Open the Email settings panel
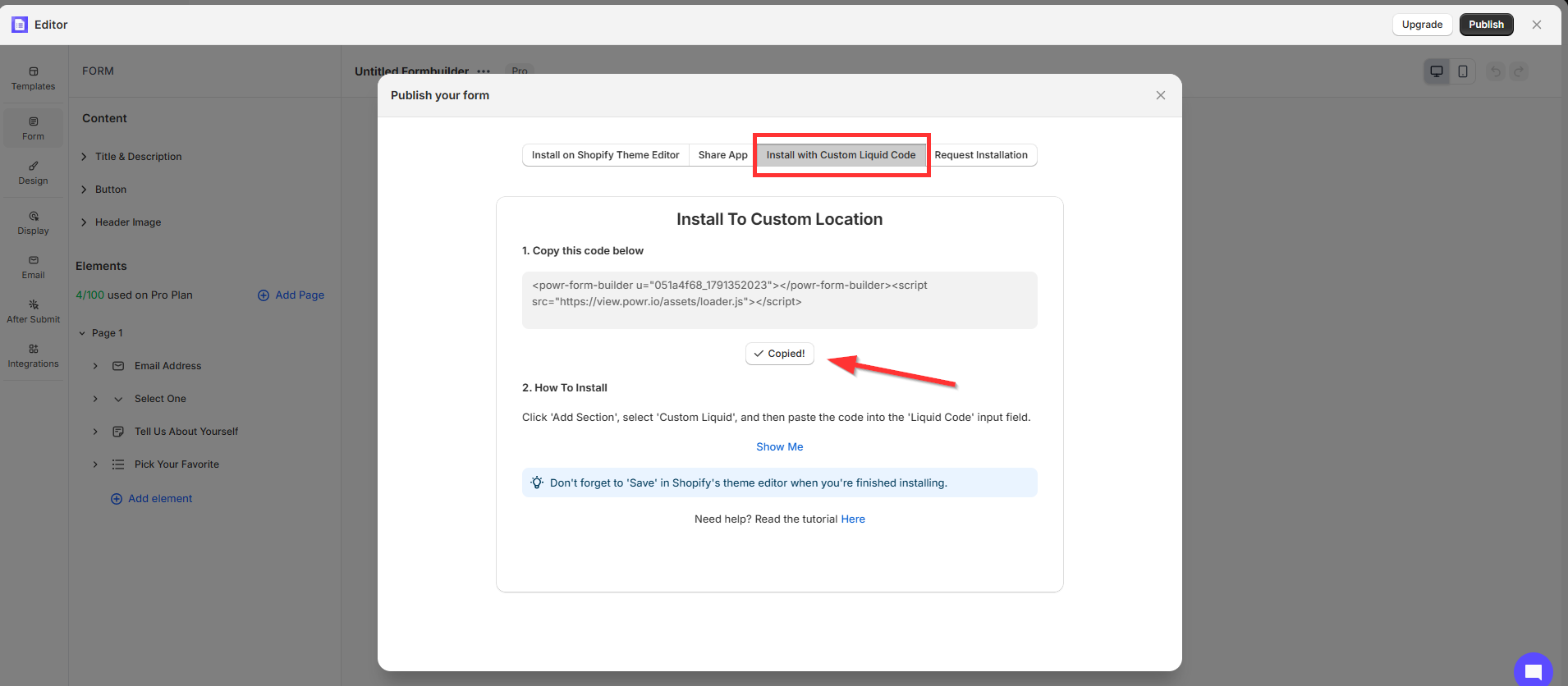Screen dimensions: 1568x686 coord(33,268)
